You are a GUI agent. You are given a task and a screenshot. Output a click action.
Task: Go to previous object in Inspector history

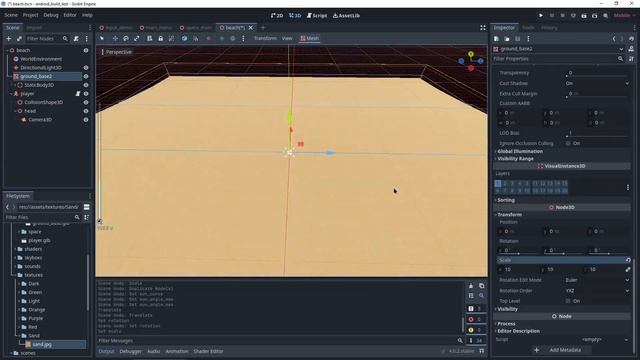tap(614, 39)
